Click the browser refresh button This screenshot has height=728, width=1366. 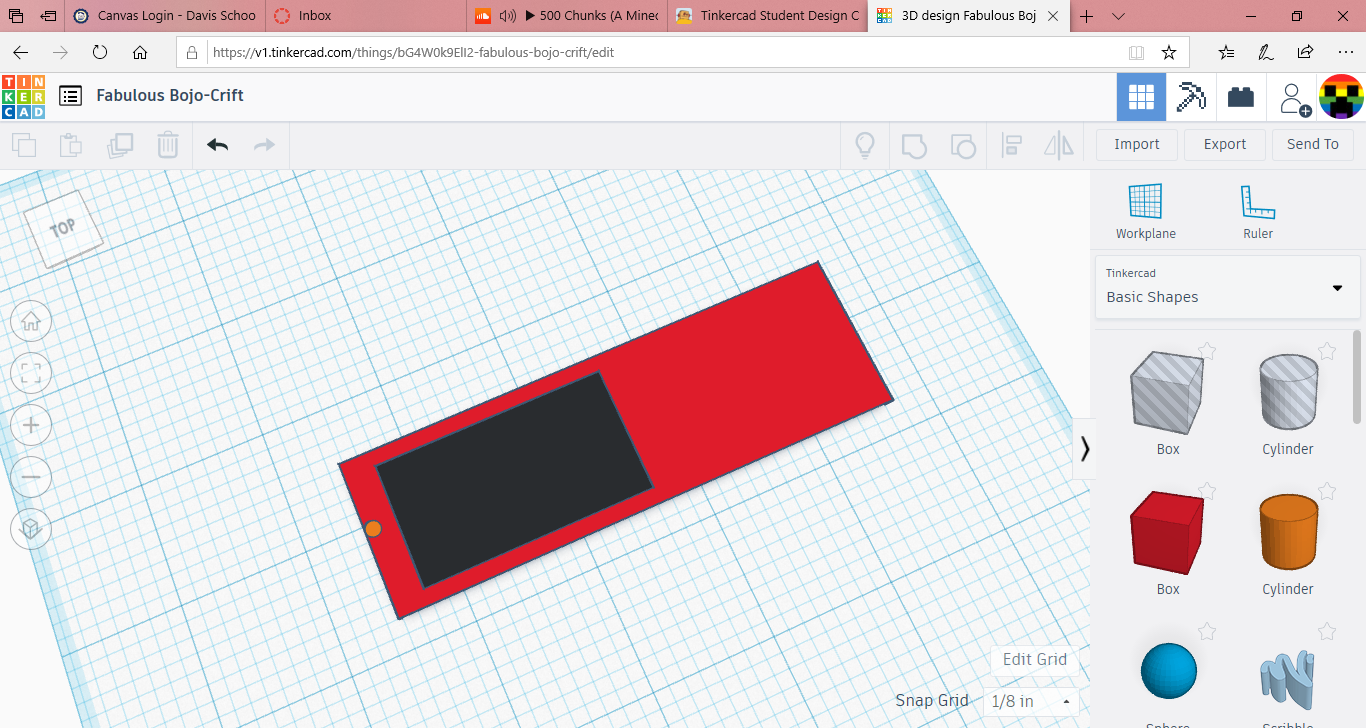[100, 52]
